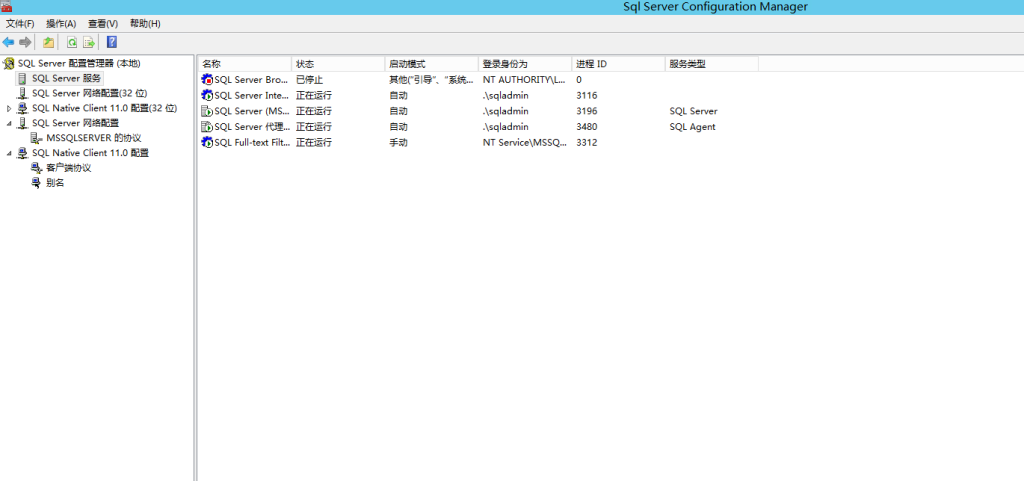Click the blue Back arrow in toolbar
Screen dimensions: 1024x481
8,42
